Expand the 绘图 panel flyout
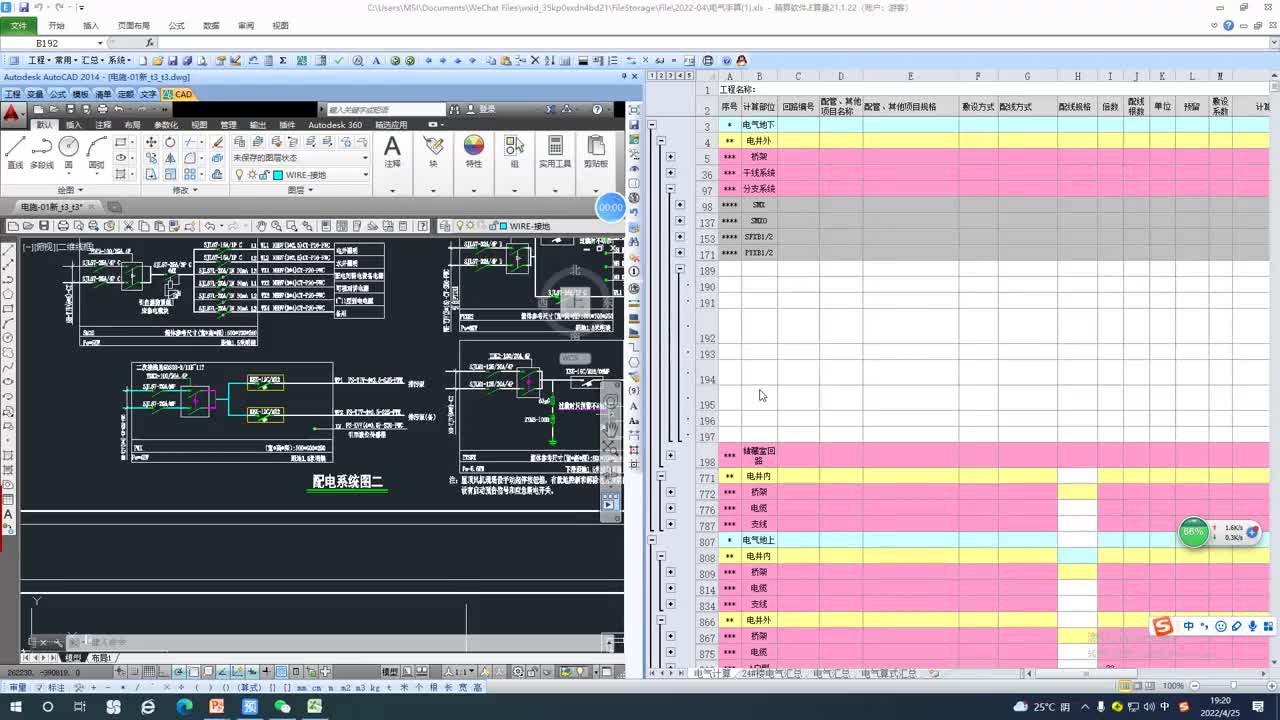This screenshot has width=1280, height=720. point(68,190)
